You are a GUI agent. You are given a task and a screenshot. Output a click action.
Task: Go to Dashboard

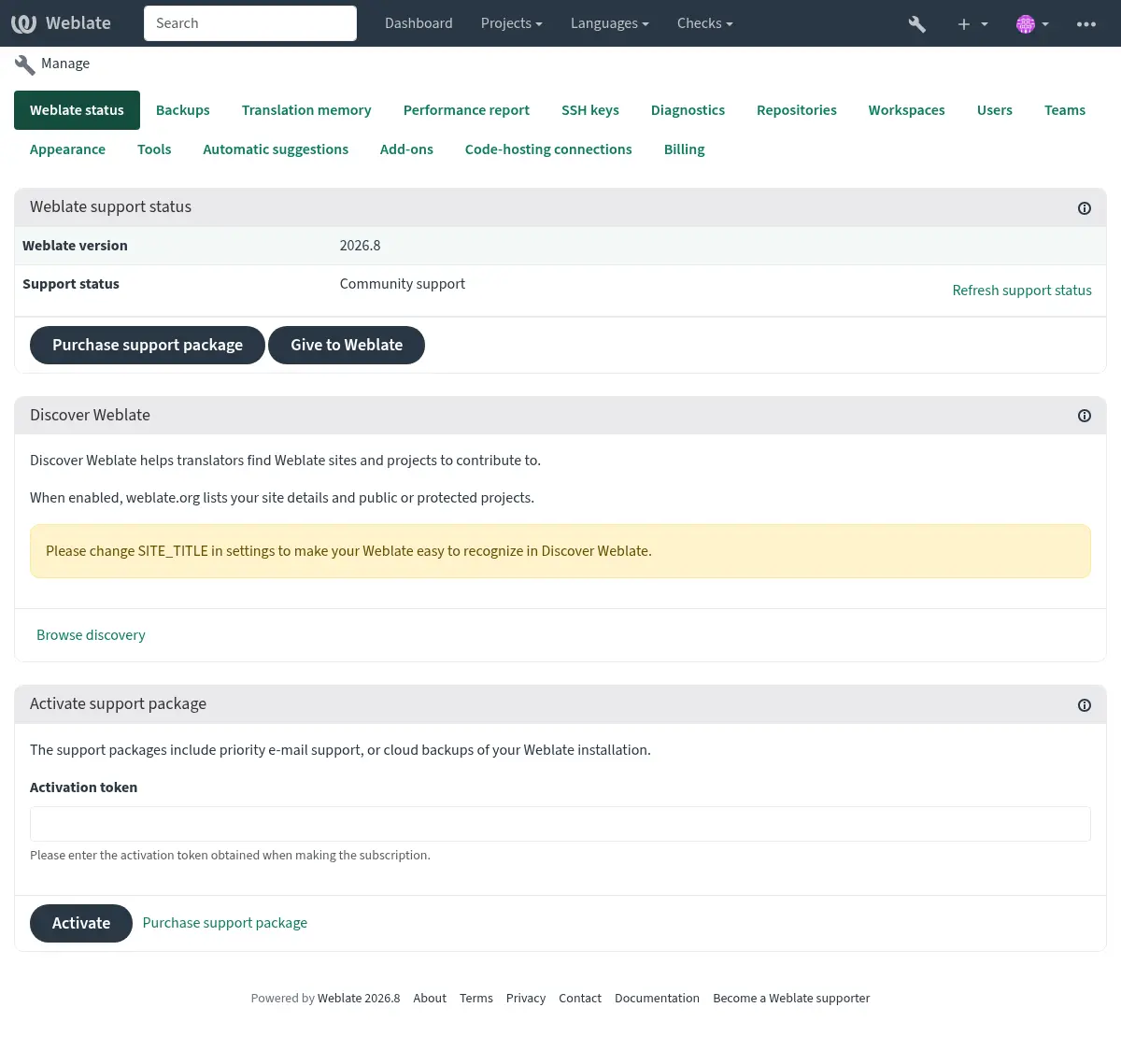coord(419,23)
